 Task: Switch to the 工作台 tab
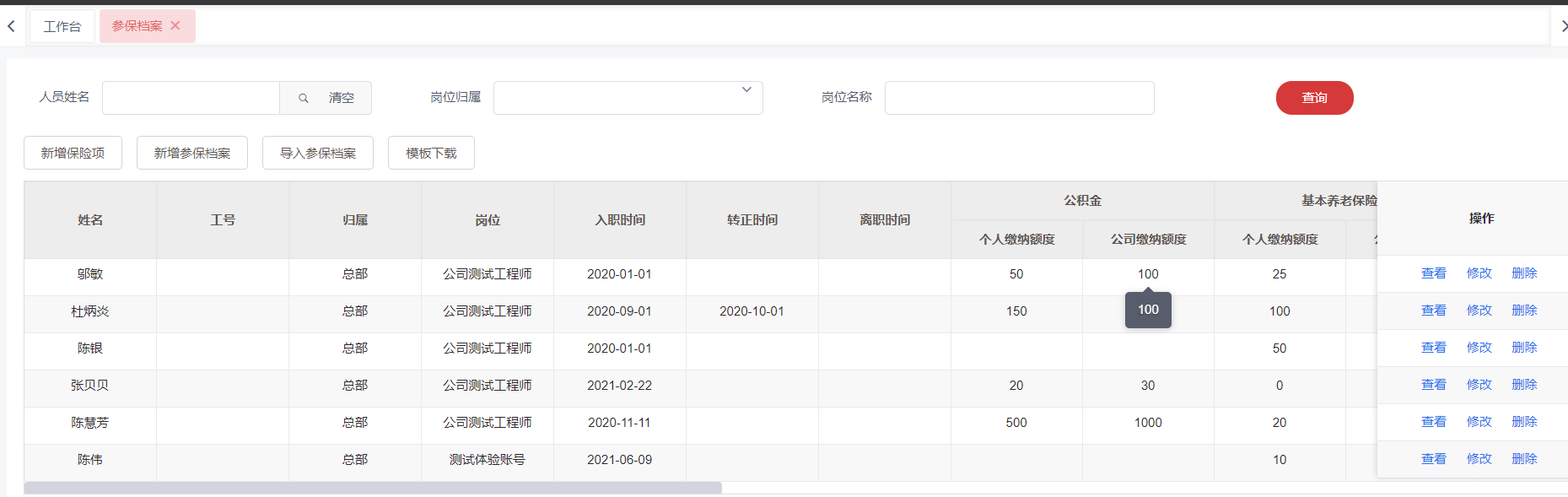pyautogui.click(x=62, y=26)
